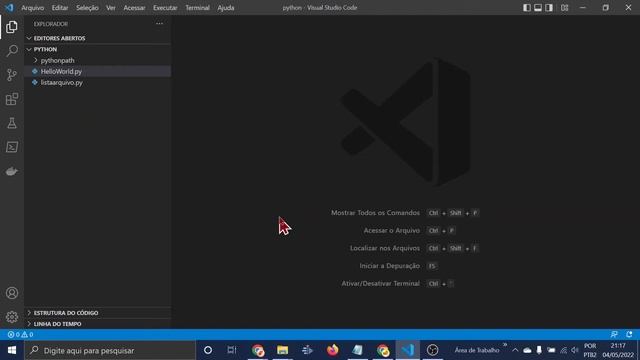The image size is (640, 360).
Task: Open the Extensions view
Action: pos(12,99)
